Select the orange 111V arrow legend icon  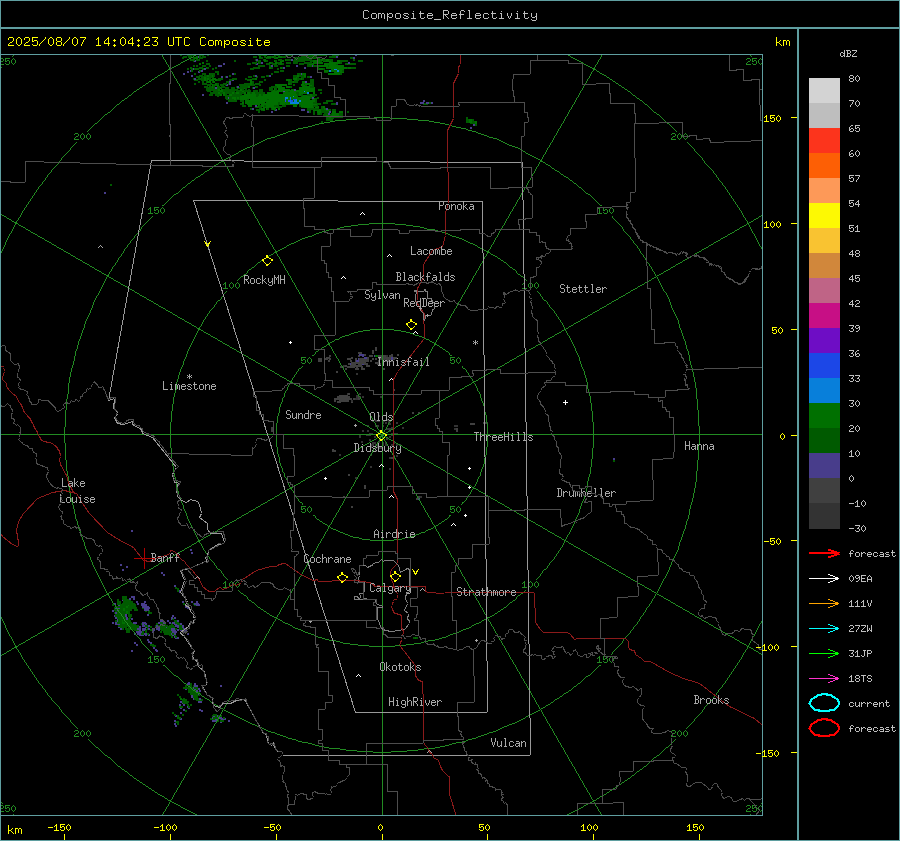[824, 603]
